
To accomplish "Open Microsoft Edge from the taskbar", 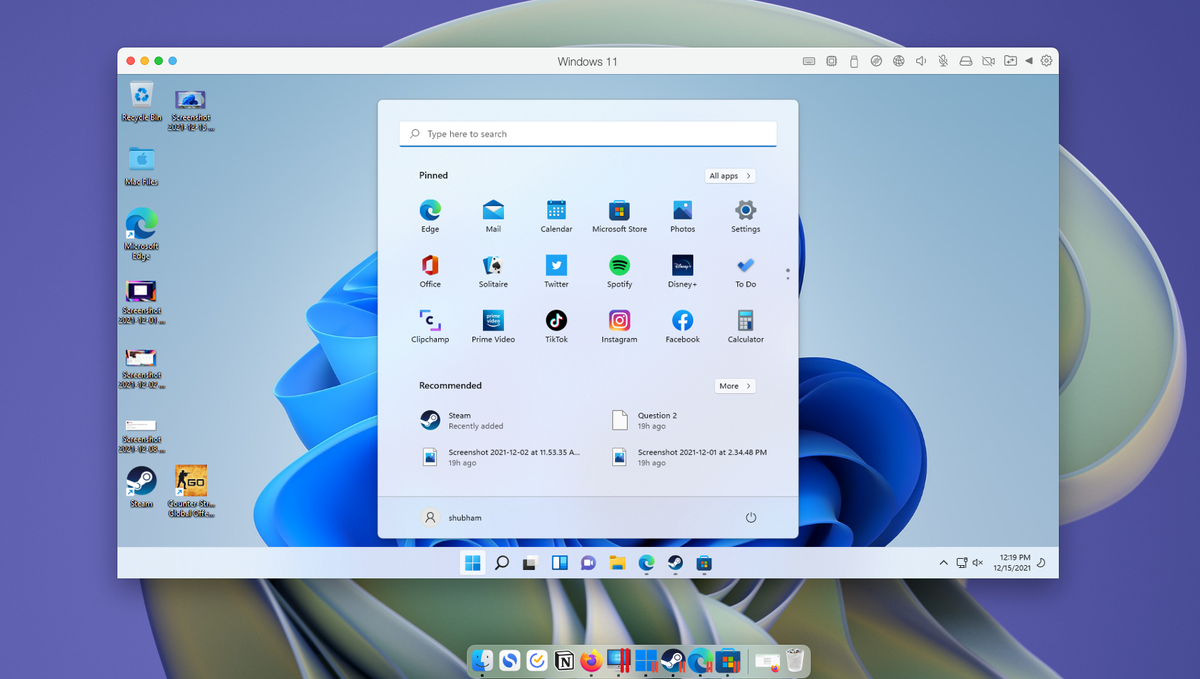I will [645, 563].
